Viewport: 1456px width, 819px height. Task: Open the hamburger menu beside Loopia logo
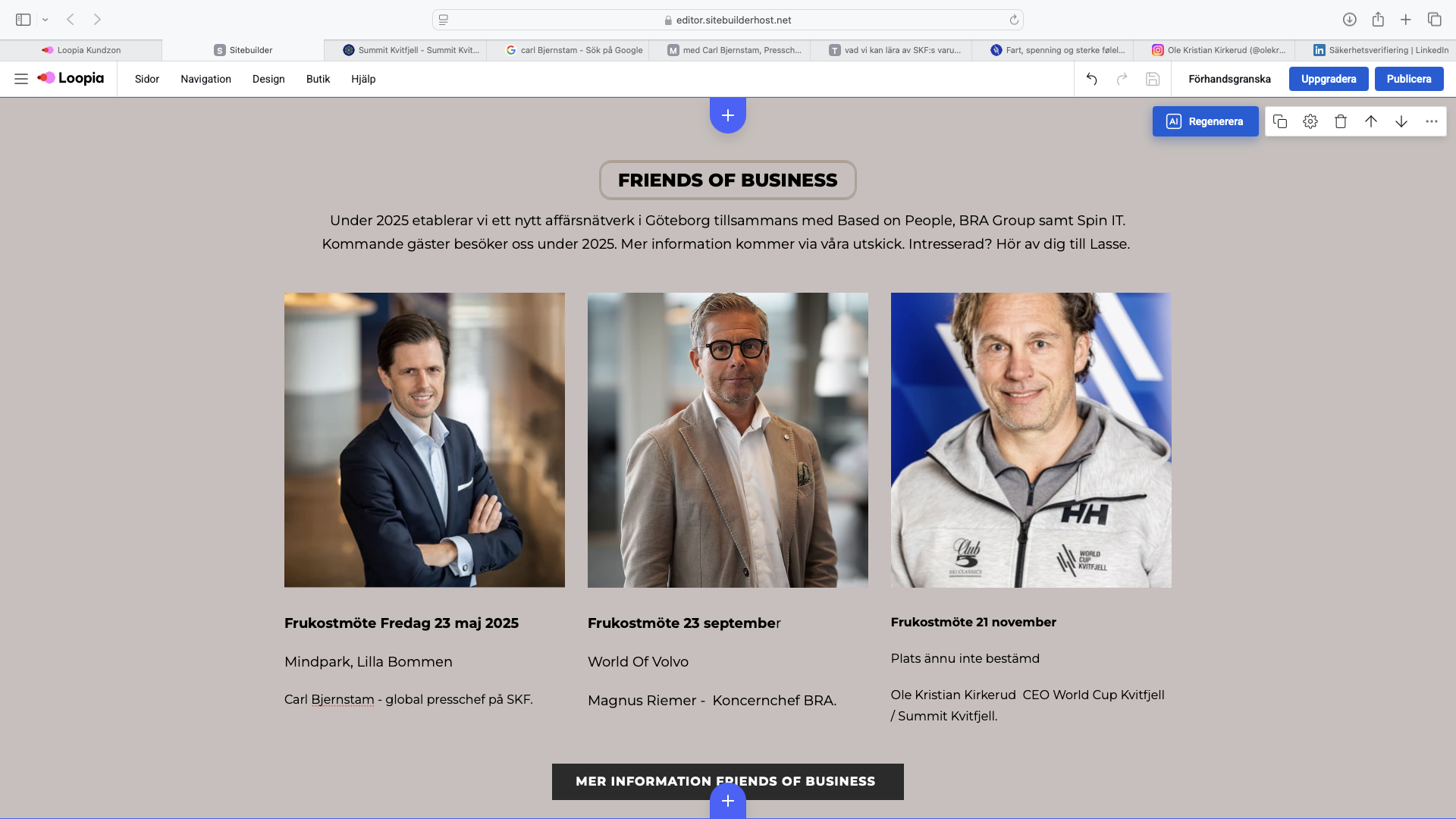[x=21, y=79]
